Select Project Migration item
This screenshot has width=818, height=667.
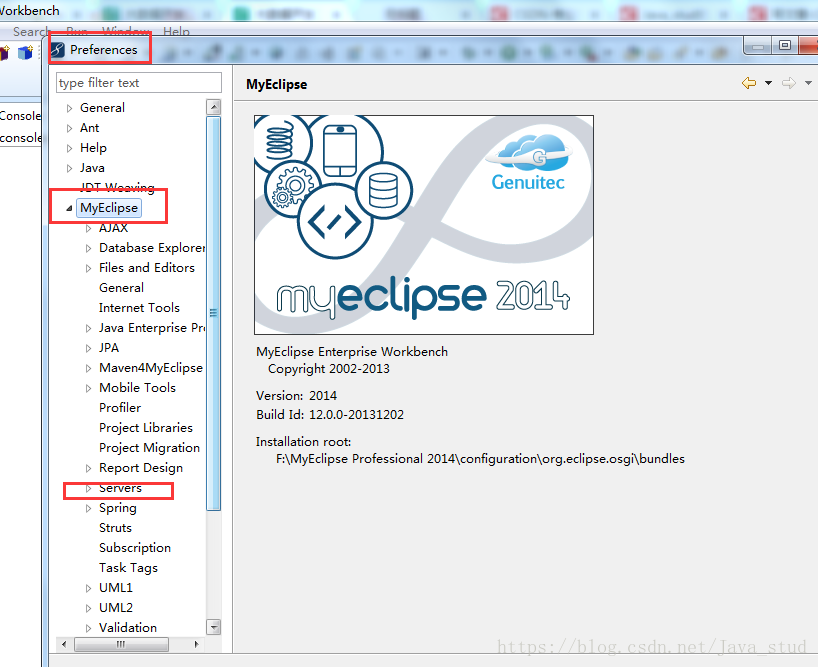tap(149, 448)
